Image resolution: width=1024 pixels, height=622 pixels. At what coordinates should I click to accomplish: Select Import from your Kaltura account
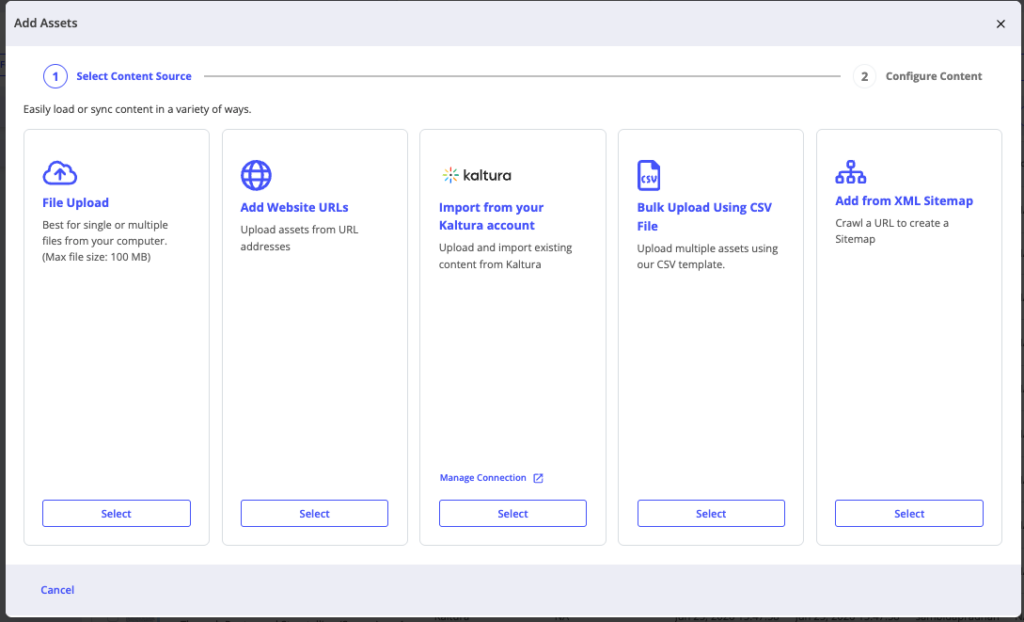[513, 514]
